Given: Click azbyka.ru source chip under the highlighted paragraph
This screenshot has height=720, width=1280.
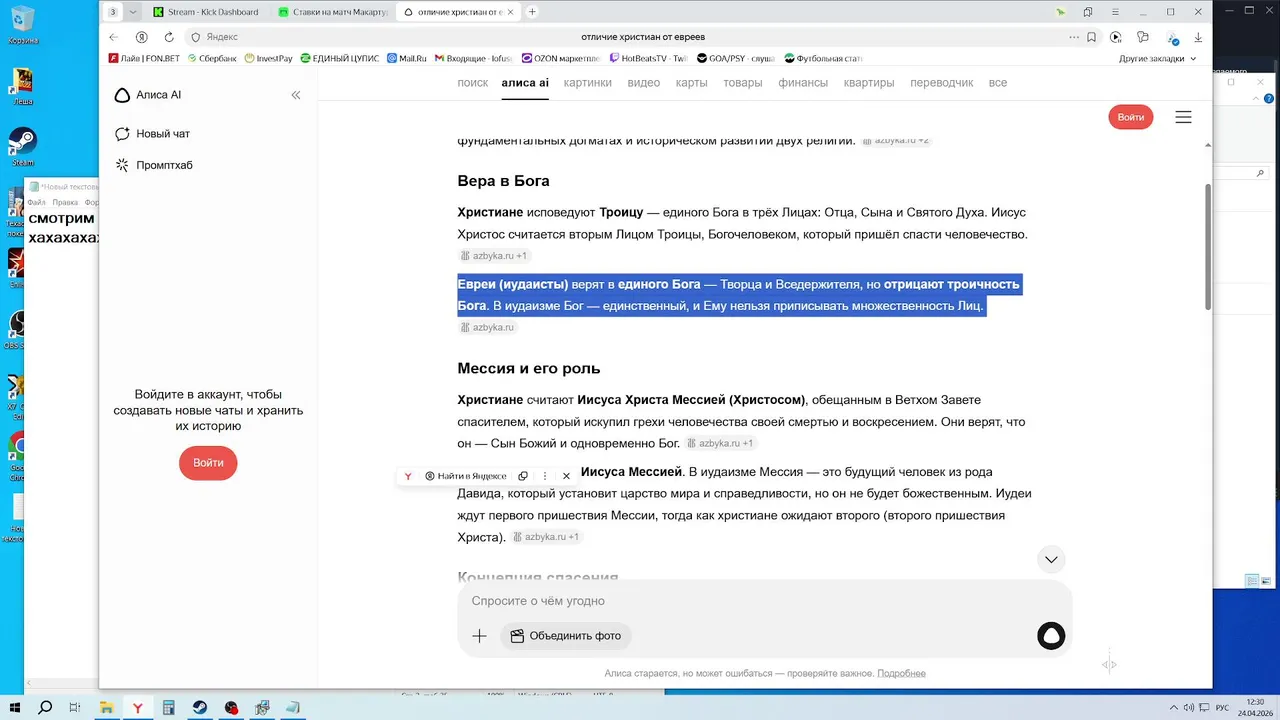Looking at the screenshot, I should (487, 327).
